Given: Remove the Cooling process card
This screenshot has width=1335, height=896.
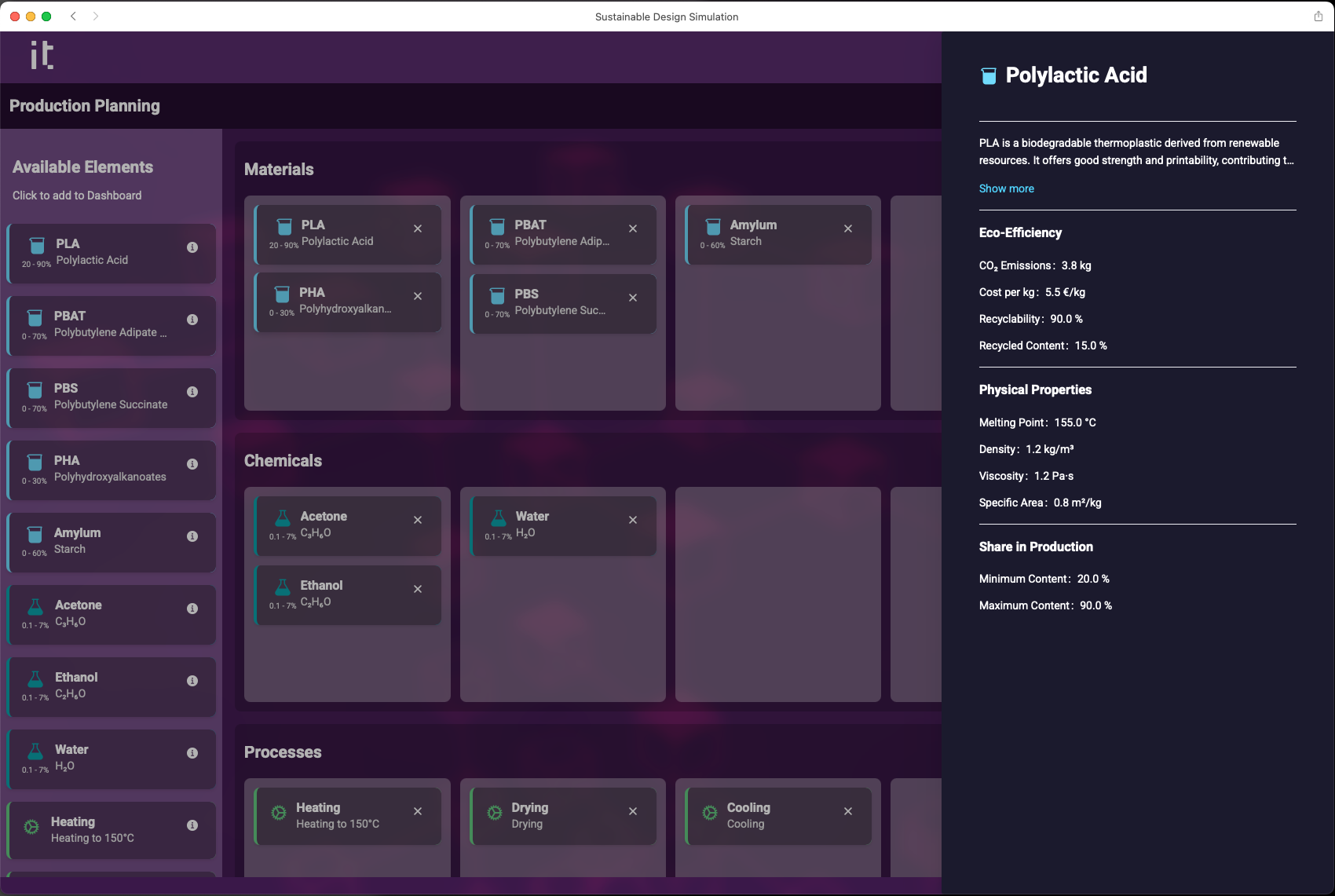Looking at the screenshot, I should pyautogui.click(x=848, y=811).
